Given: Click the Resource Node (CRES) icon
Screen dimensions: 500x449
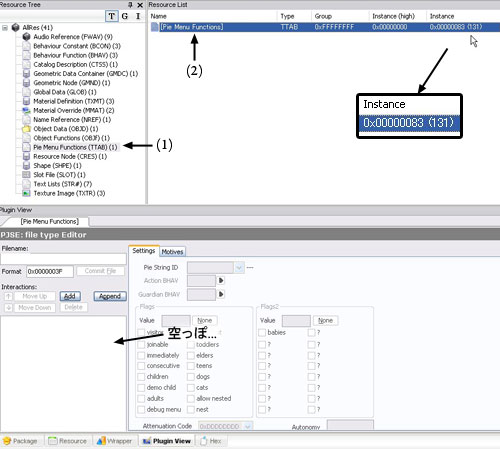Looking at the screenshot, I should (26, 156).
